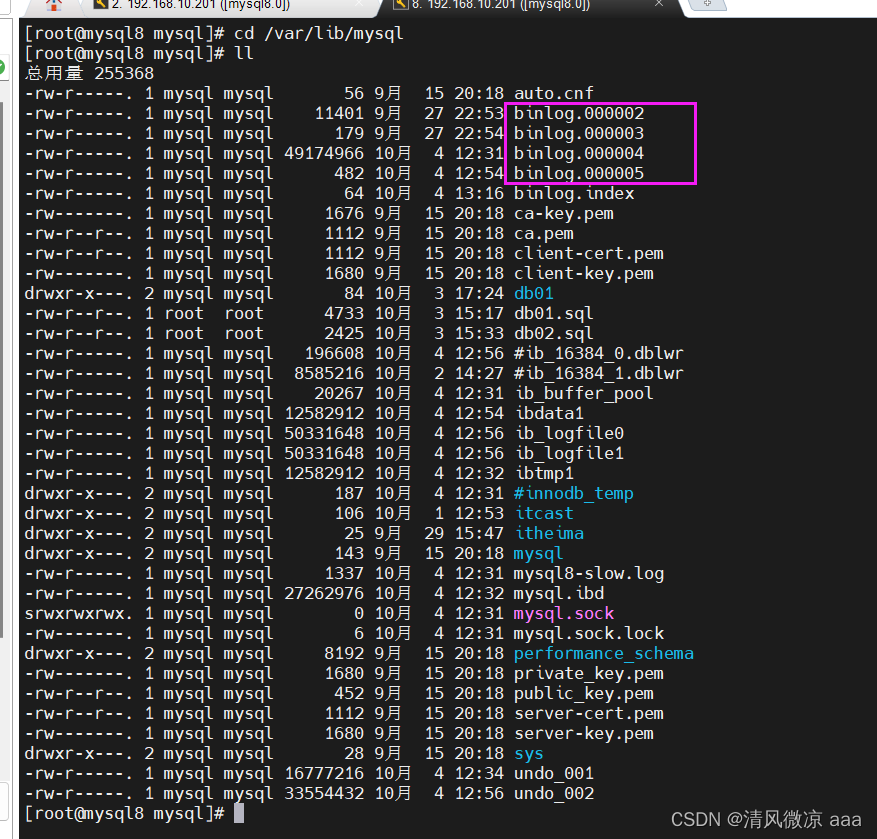
Task: Click the mysql8-slow.log file name
Action: pos(589,573)
